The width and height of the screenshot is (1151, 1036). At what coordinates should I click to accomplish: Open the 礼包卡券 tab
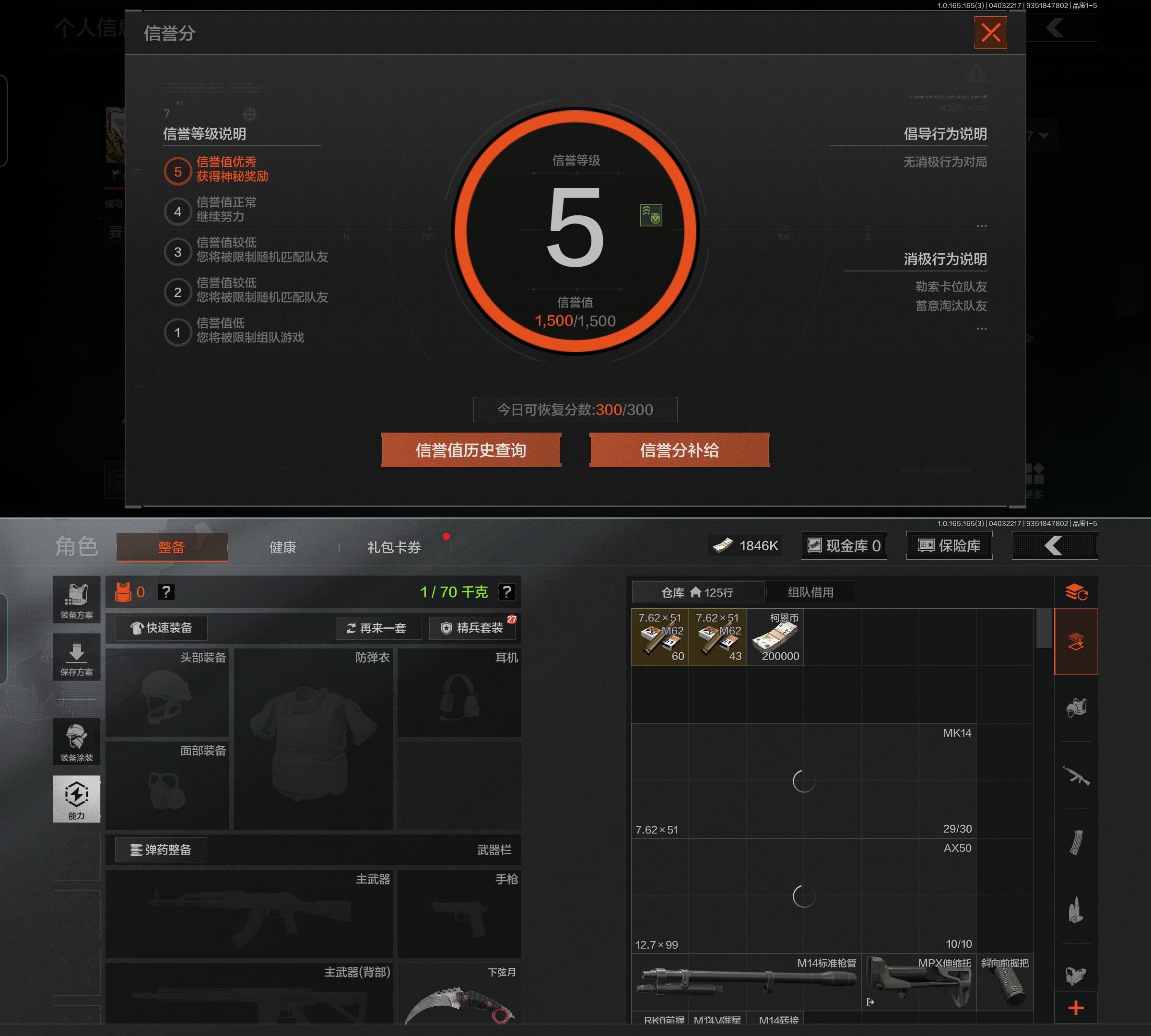[x=394, y=548]
